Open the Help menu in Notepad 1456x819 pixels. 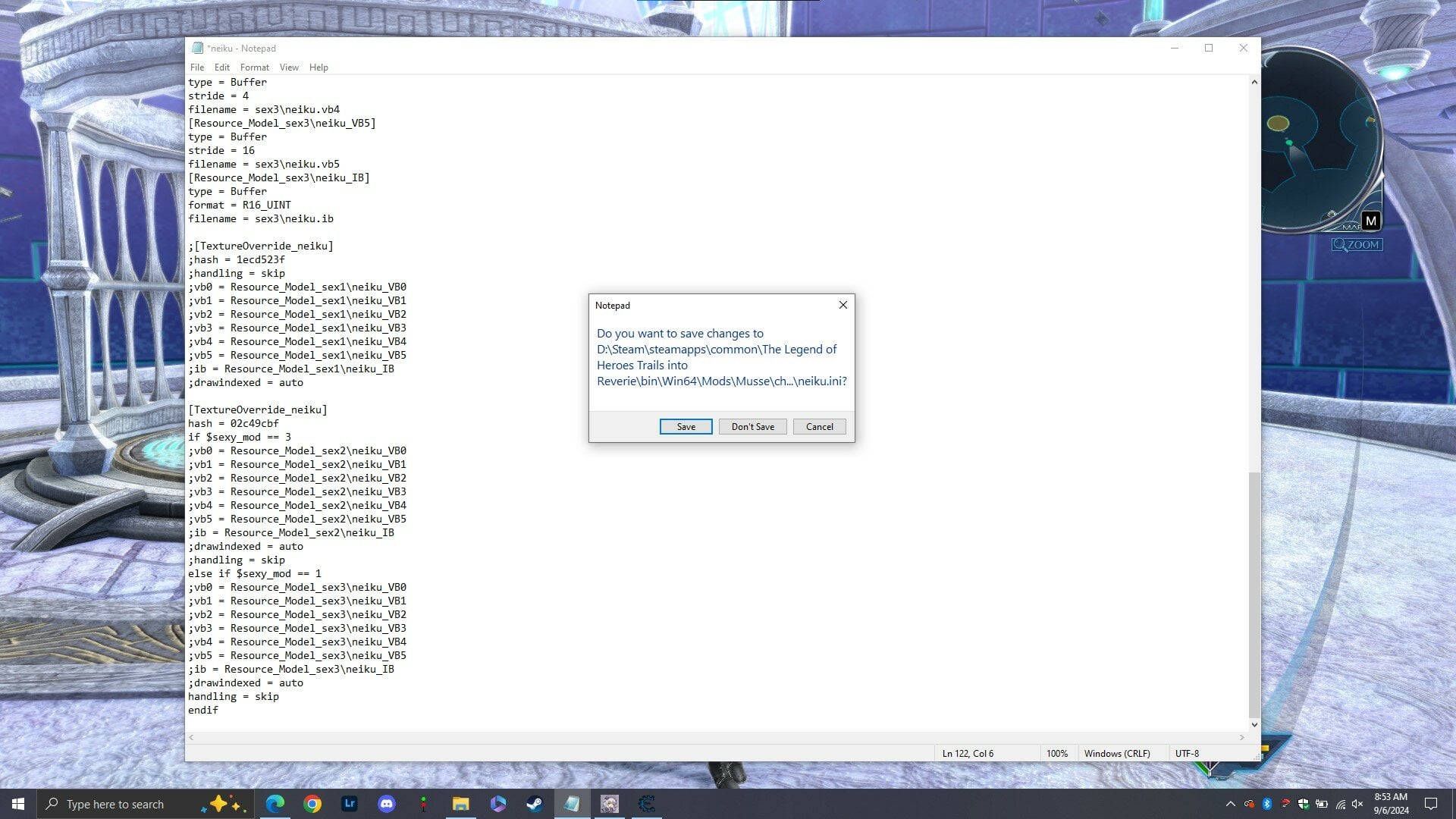[318, 67]
